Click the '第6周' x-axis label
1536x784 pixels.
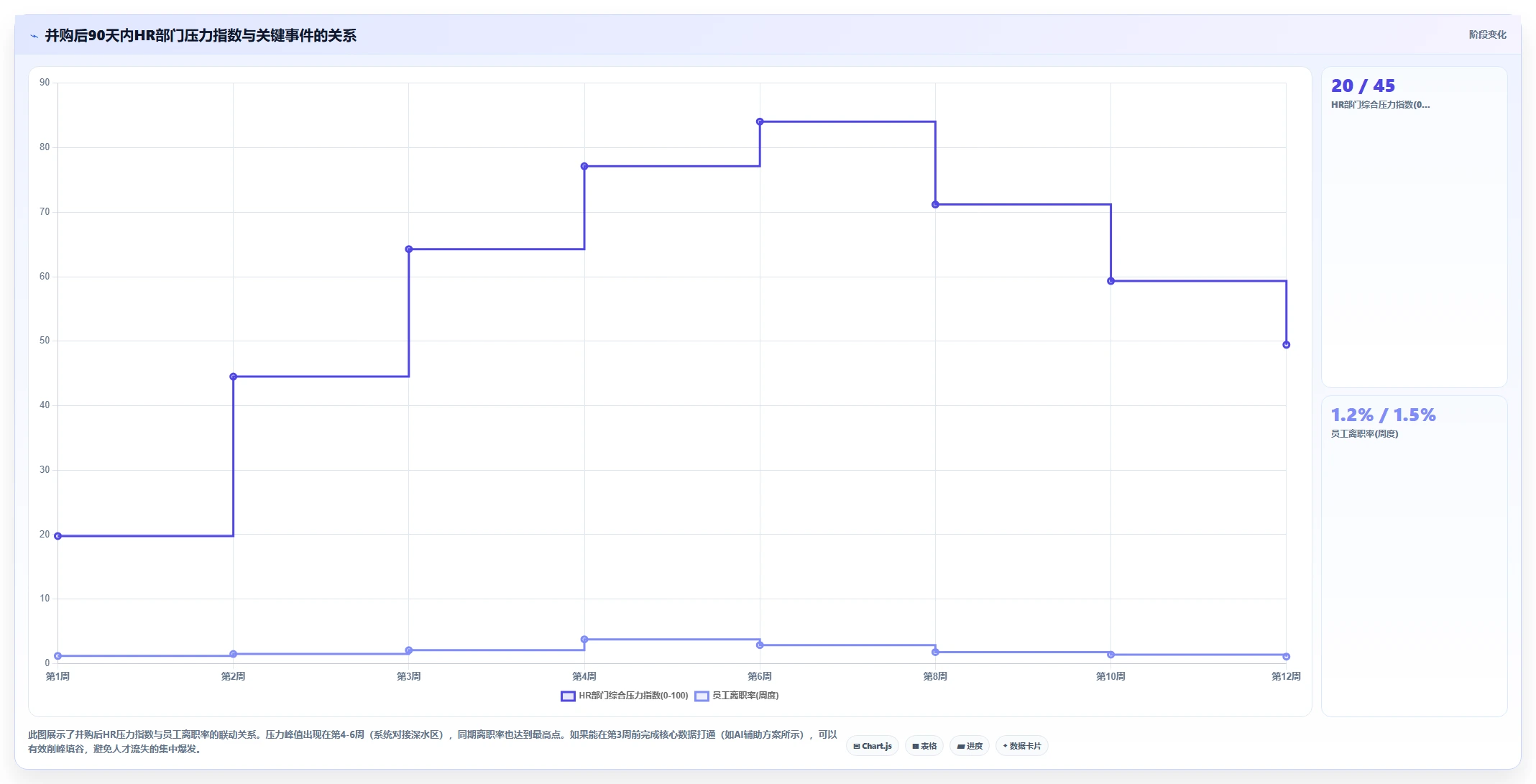click(x=760, y=676)
